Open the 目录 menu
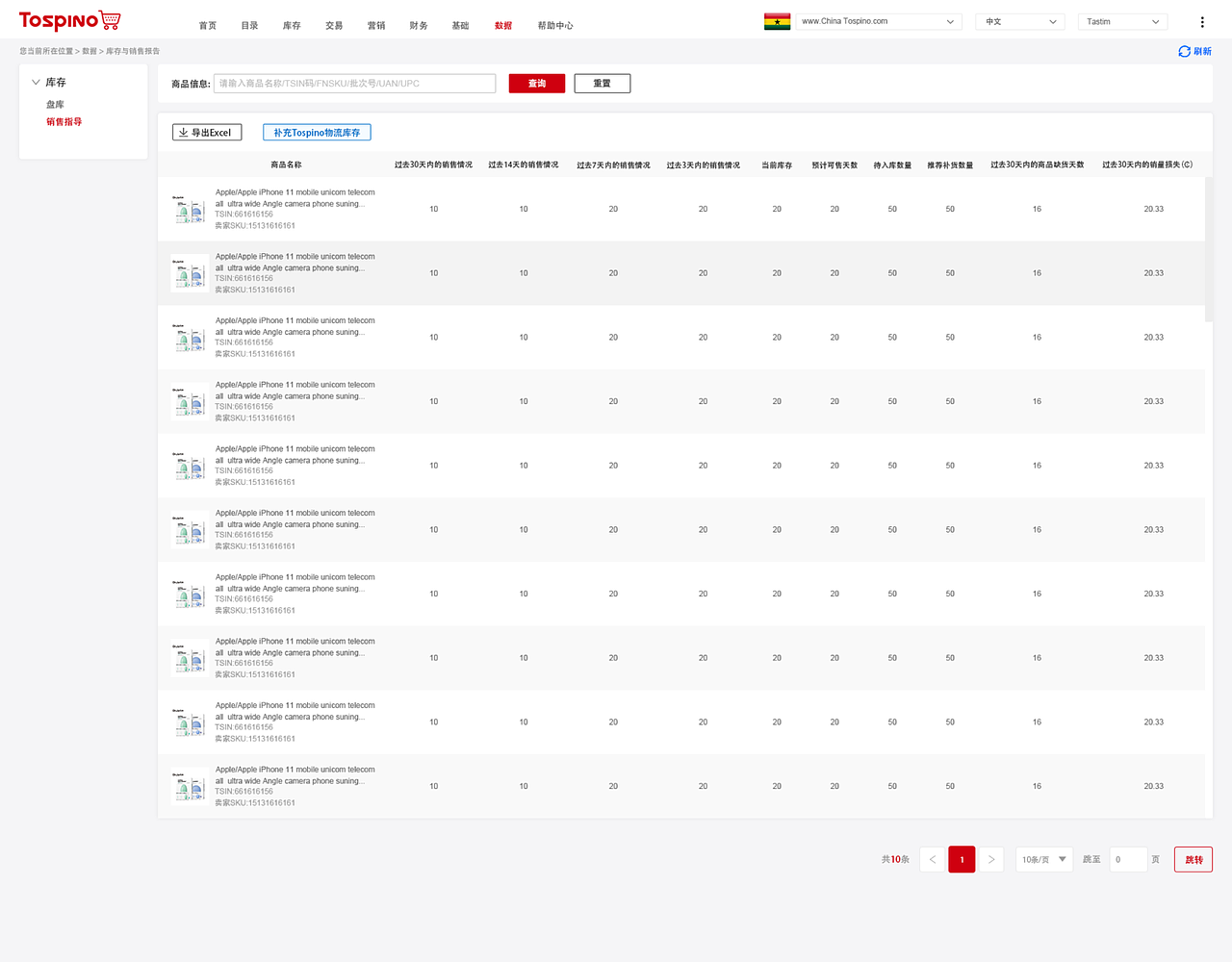This screenshot has height=962, width=1232. tap(249, 26)
